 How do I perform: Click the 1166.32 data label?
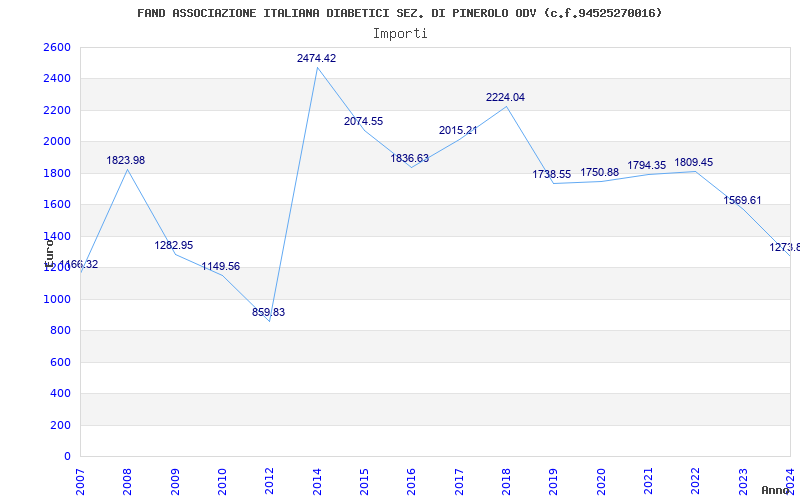79,264
